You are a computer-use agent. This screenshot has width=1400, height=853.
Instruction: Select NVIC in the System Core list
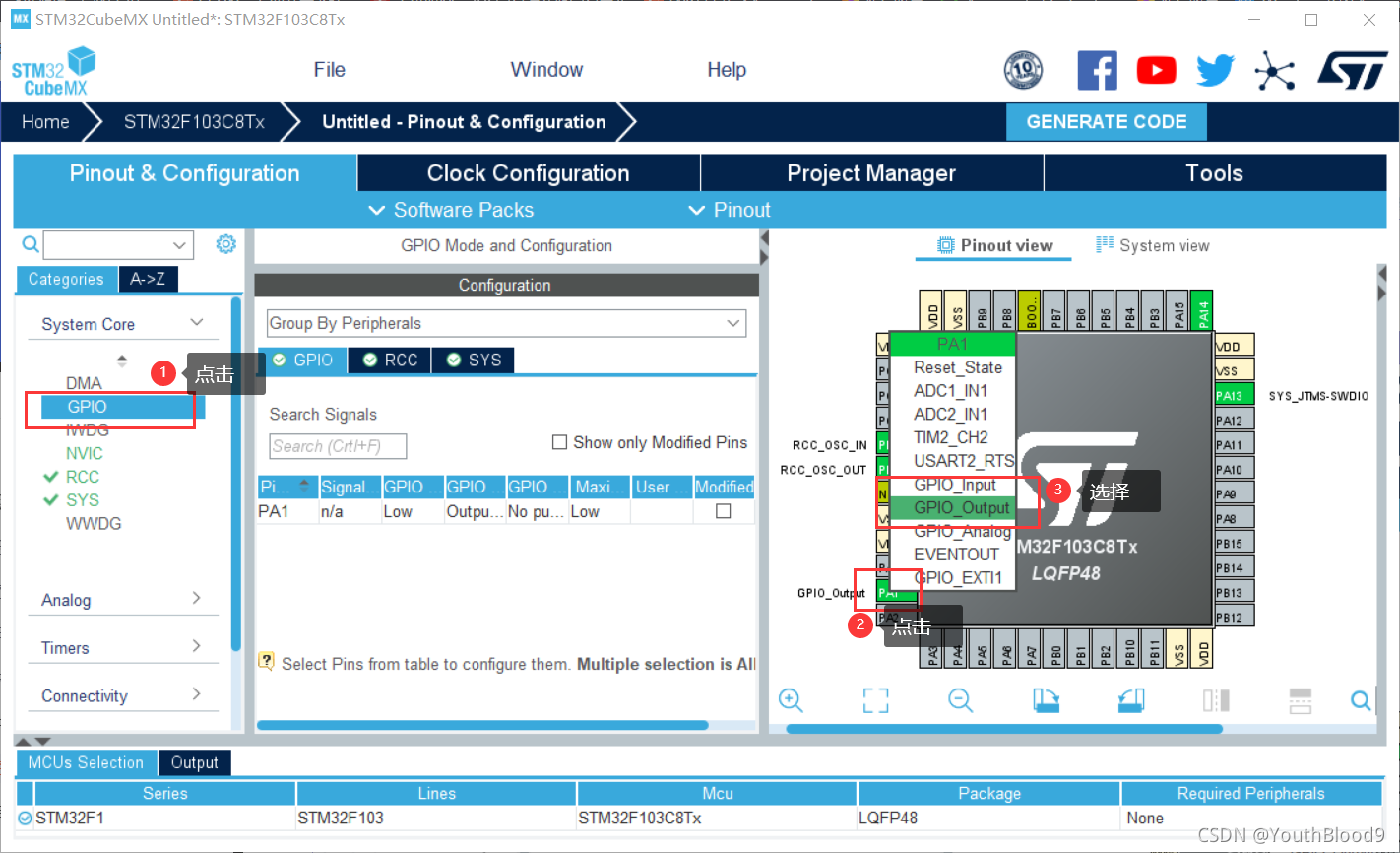(x=85, y=453)
